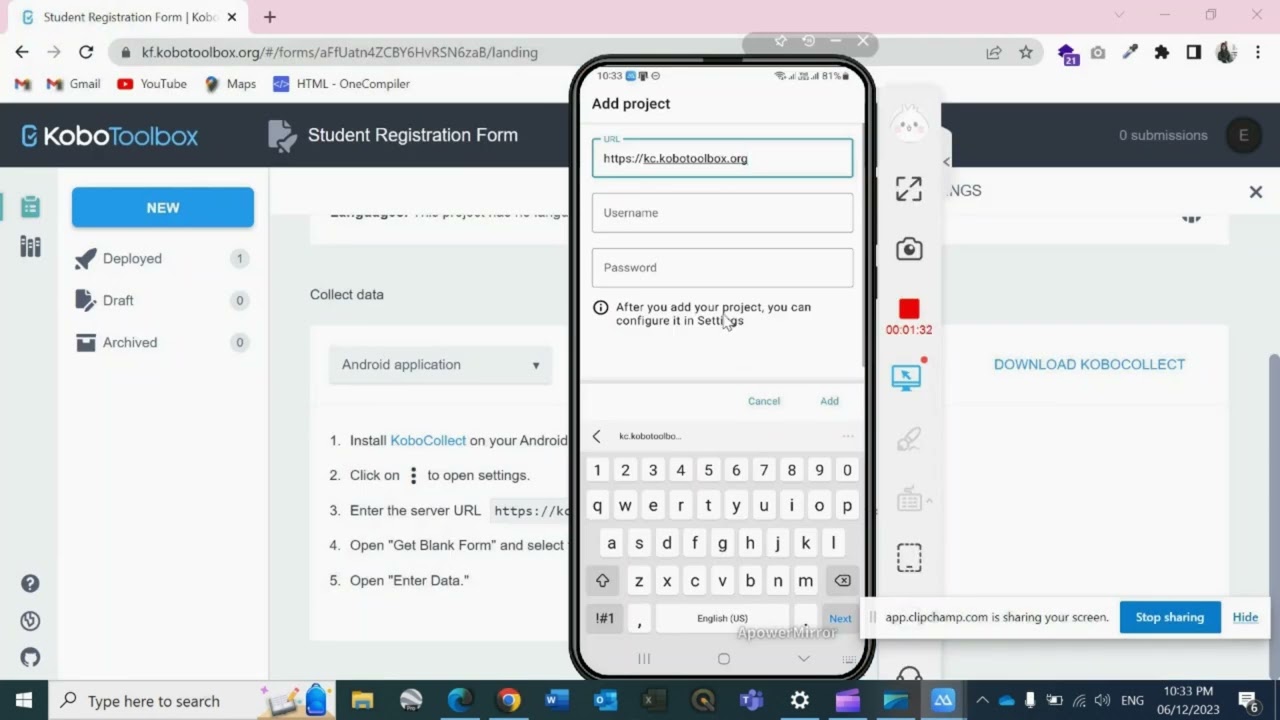This screenshot has width=1280, height=720.
Task: Tap the Android recent apps navigation button
Action: click(x=644, y=658)
